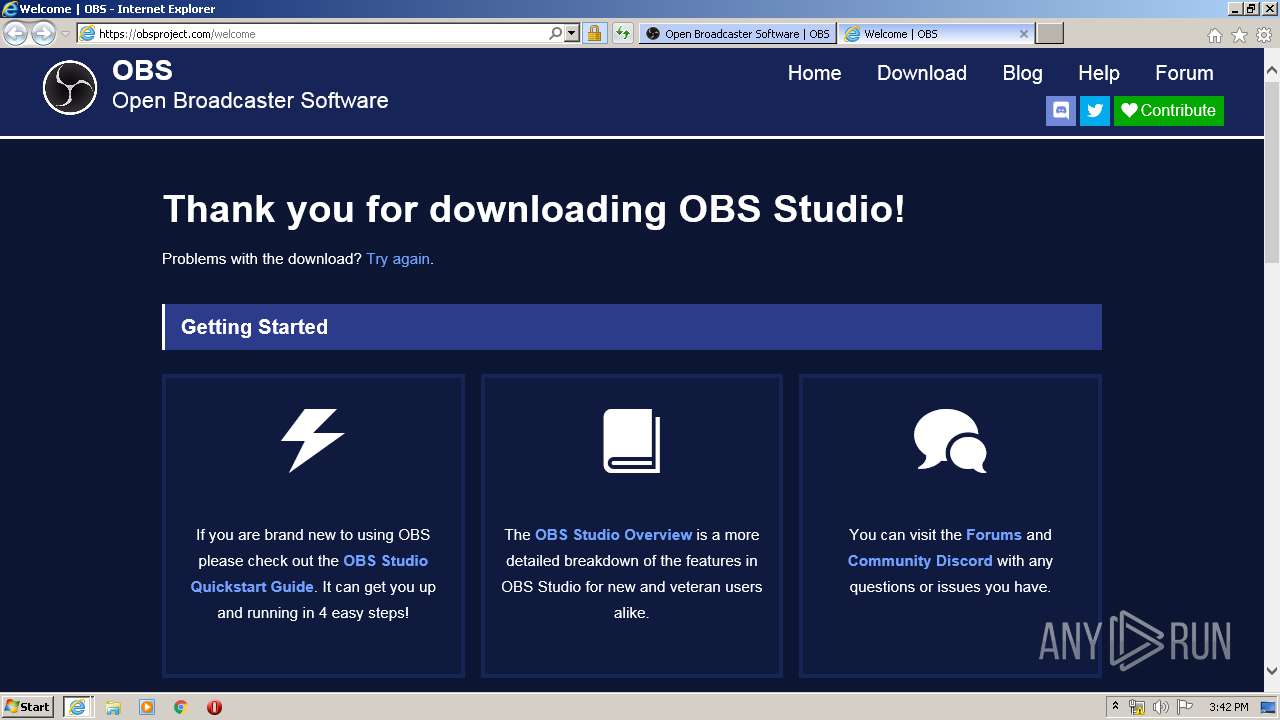Go forward with the browser Forward arrow
1280x720 pixels.
coord(43,34)
